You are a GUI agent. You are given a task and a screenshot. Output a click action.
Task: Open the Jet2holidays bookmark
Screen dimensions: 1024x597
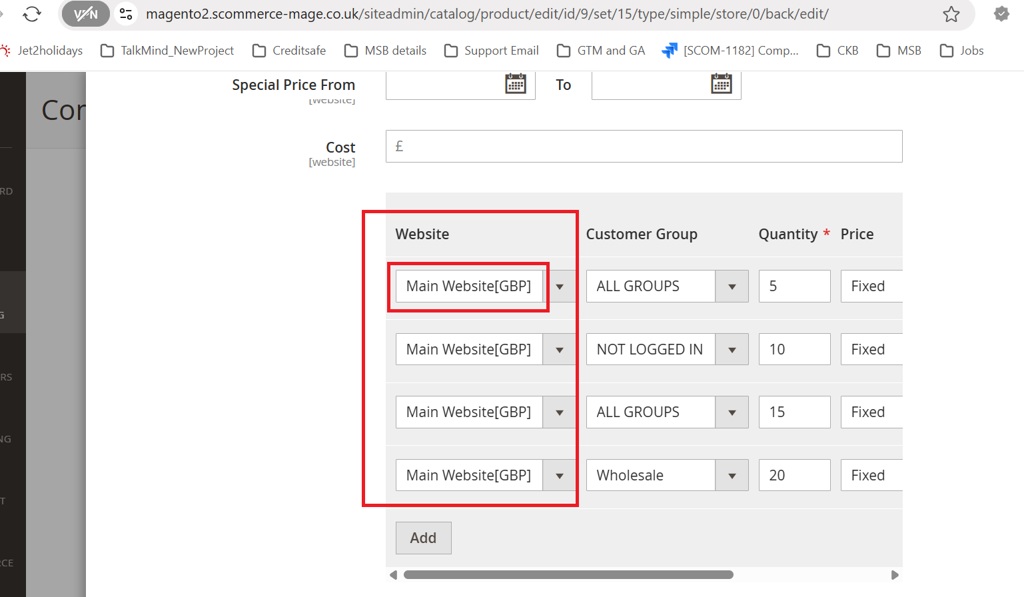pos(42,50)
